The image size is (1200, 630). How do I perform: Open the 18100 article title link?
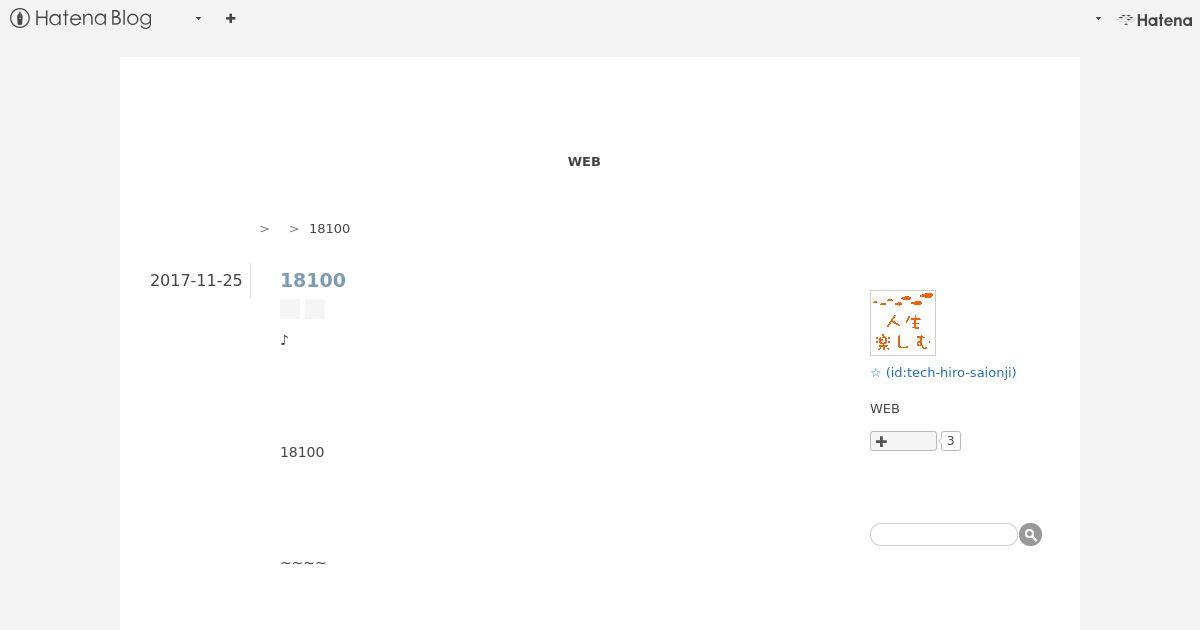tap(313, 280)
